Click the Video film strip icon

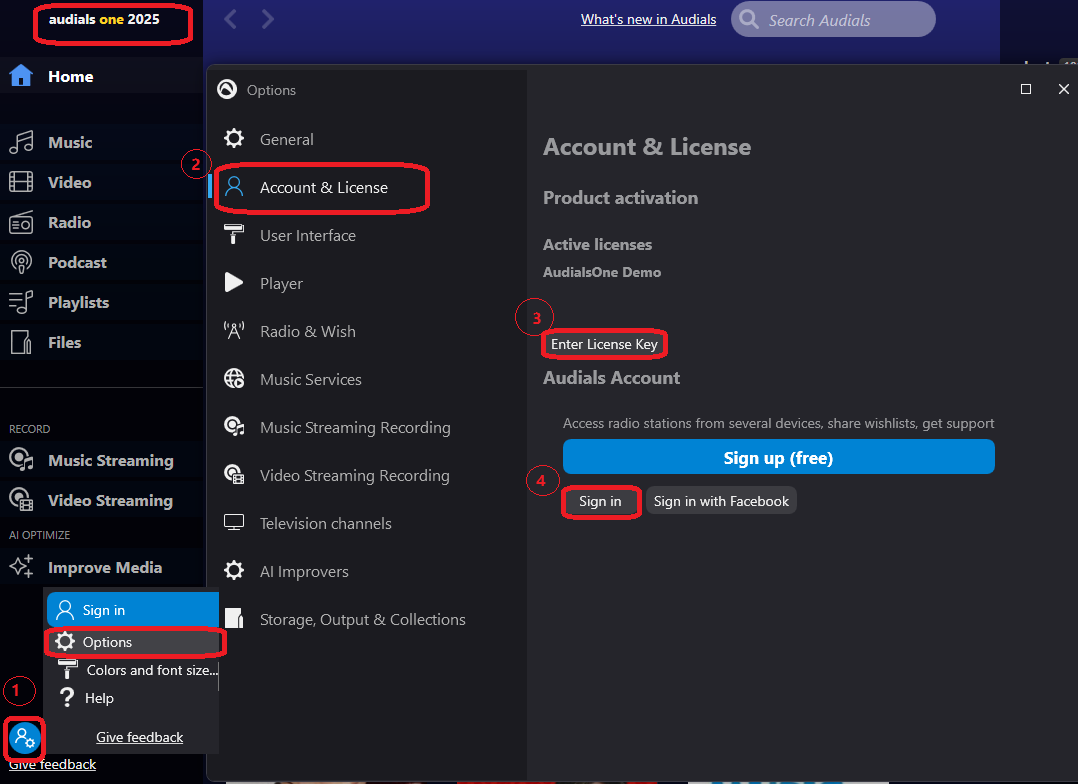pyautogui.click(x=21, y=182)
